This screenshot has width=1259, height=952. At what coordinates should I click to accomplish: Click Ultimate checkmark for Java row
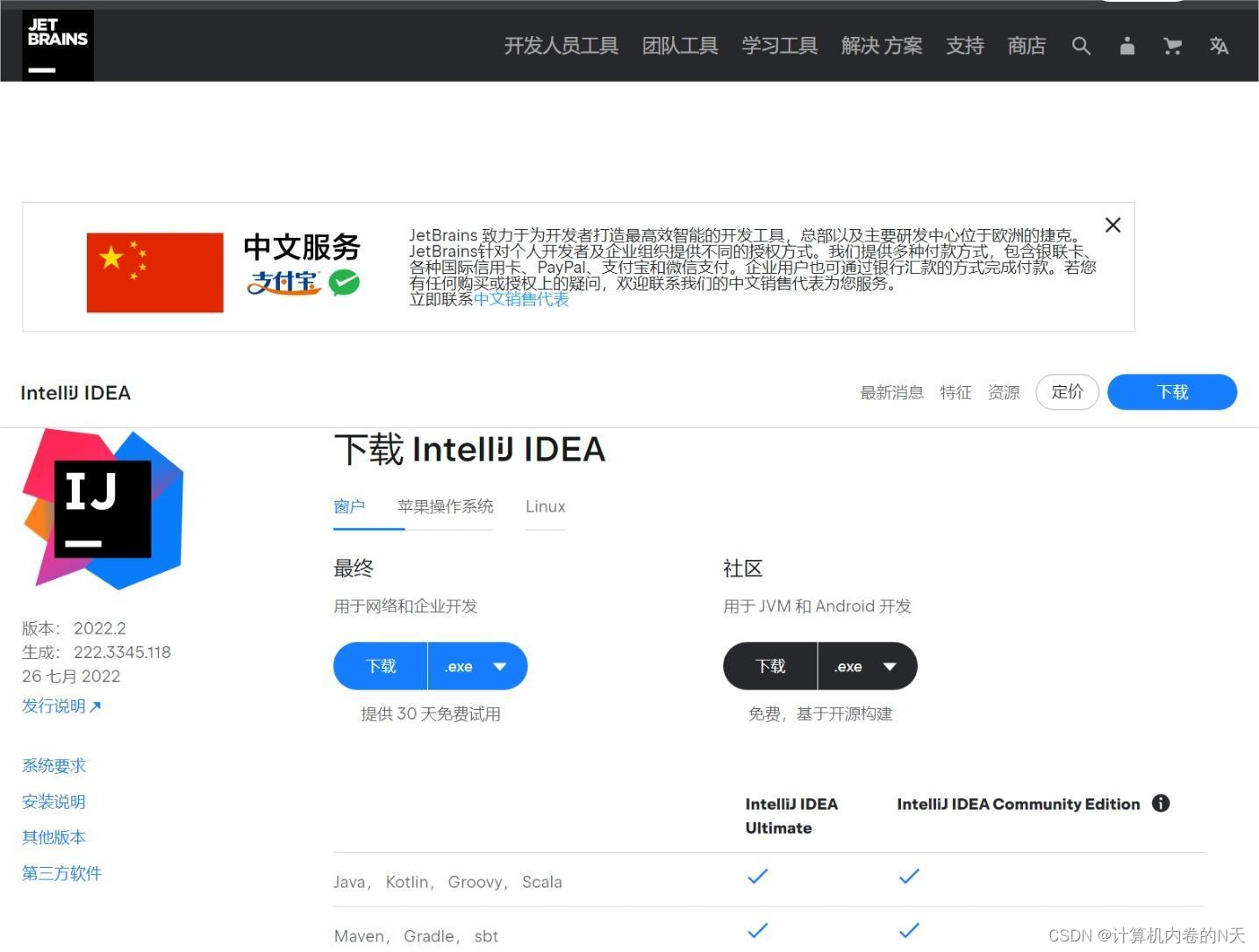[x=757, y=876]
